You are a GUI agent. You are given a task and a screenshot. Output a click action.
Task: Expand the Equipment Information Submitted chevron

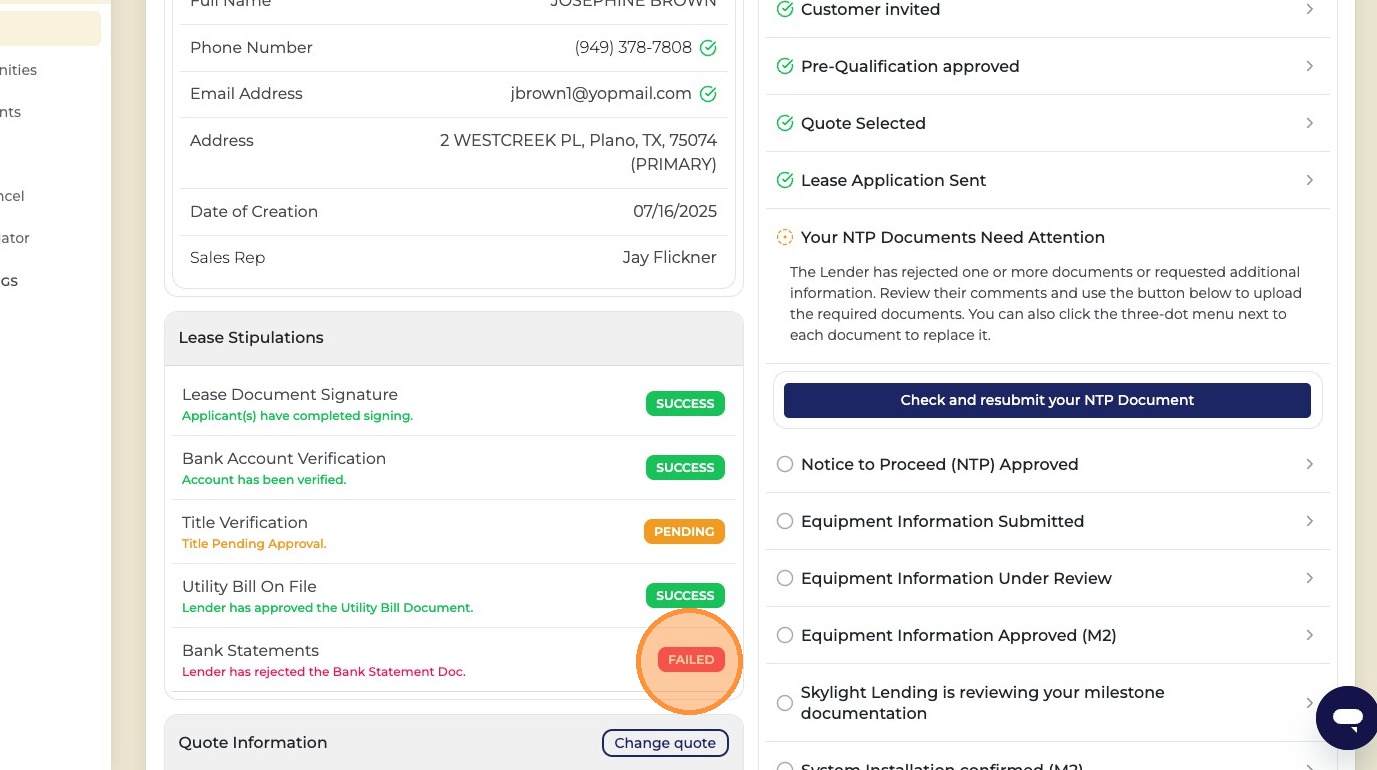tap(1310, 521)
